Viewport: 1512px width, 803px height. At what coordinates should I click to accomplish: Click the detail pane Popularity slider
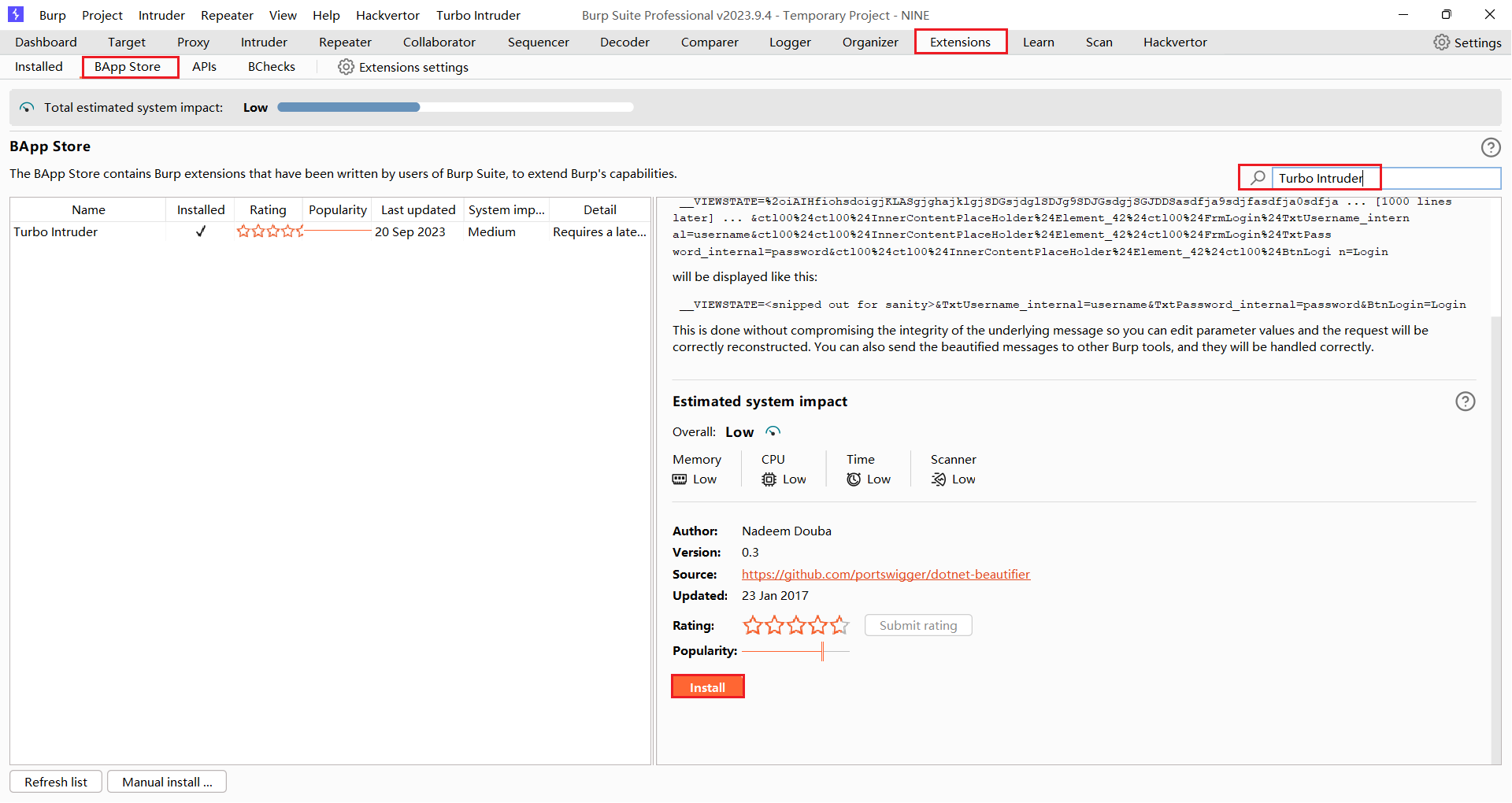click(x=795, y=652)
